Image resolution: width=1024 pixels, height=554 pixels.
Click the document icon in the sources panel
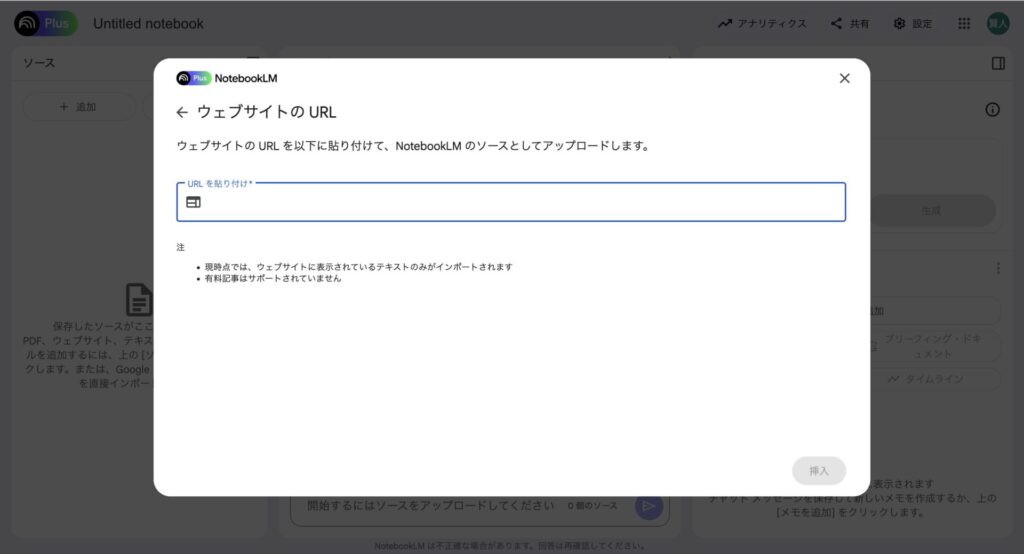click(x=138, y=299)
